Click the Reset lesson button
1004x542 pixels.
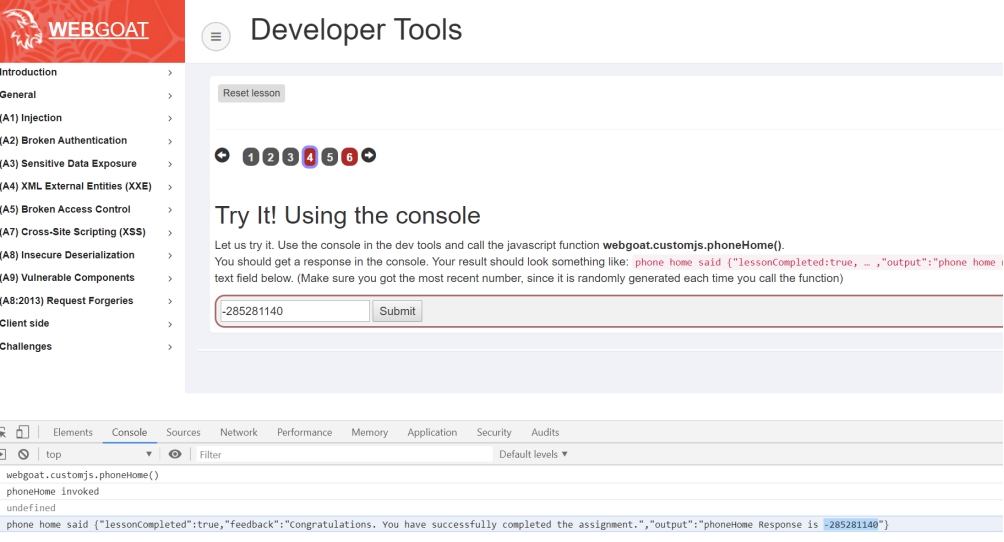point(251,93)
